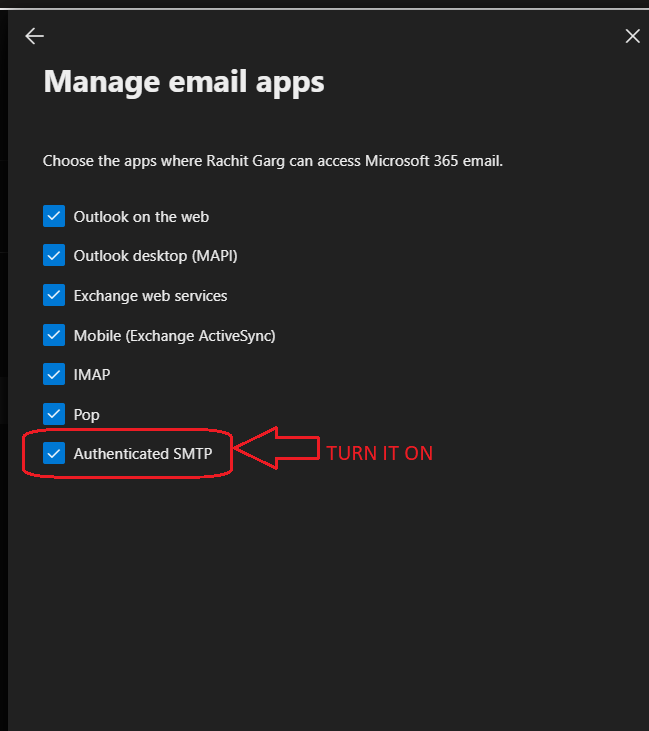649x731 pixels.
Task: Uncheck the IMAP checkbox
Action: [x=54, y=374]
